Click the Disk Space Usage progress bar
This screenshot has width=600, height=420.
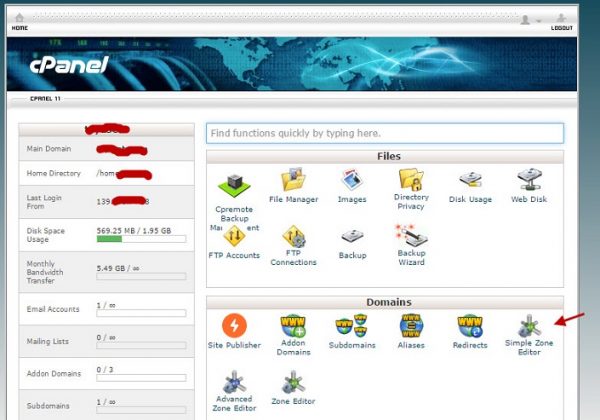[x=141, y=239]
